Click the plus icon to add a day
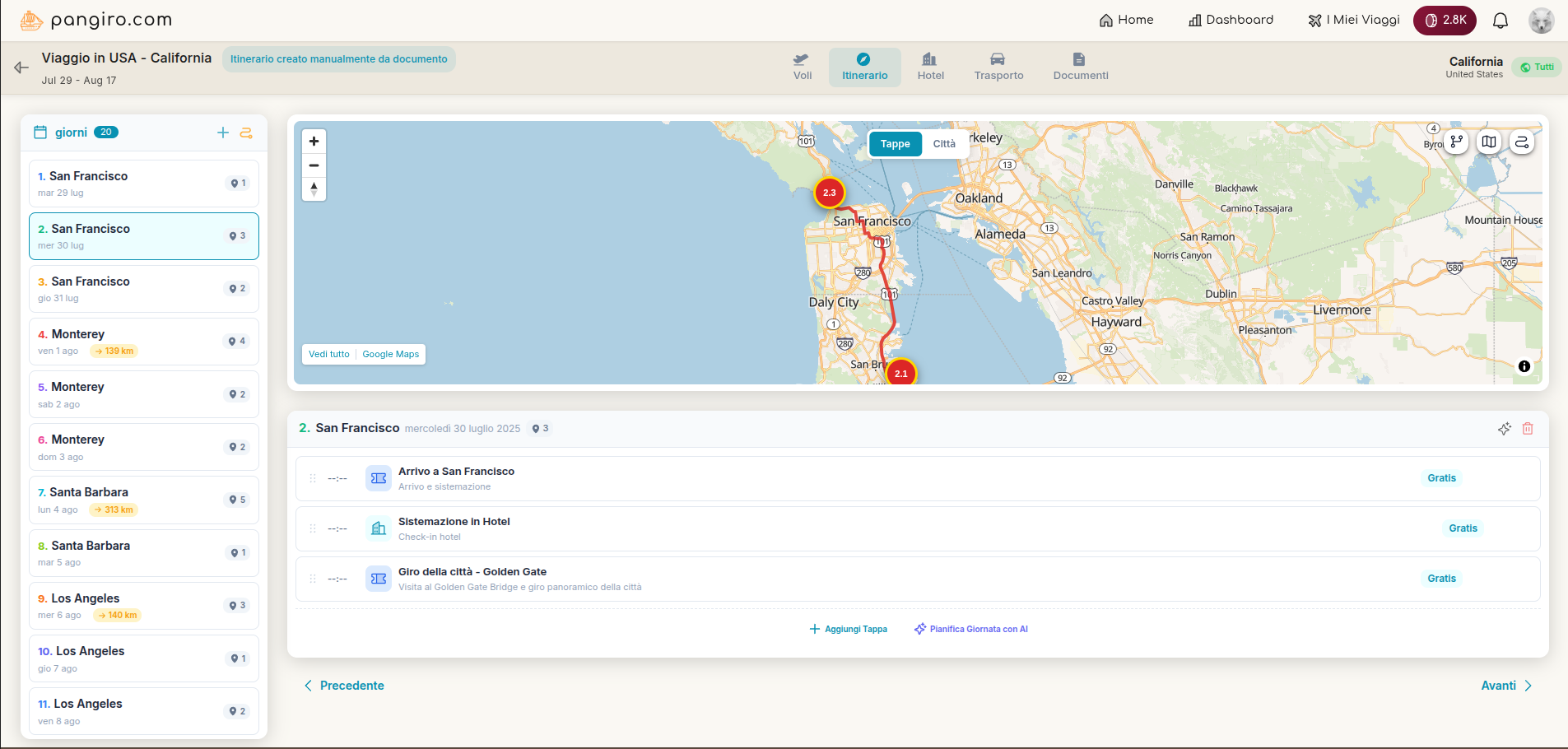The width and height of the screenshot is (1568, 749). coord(222,133)
